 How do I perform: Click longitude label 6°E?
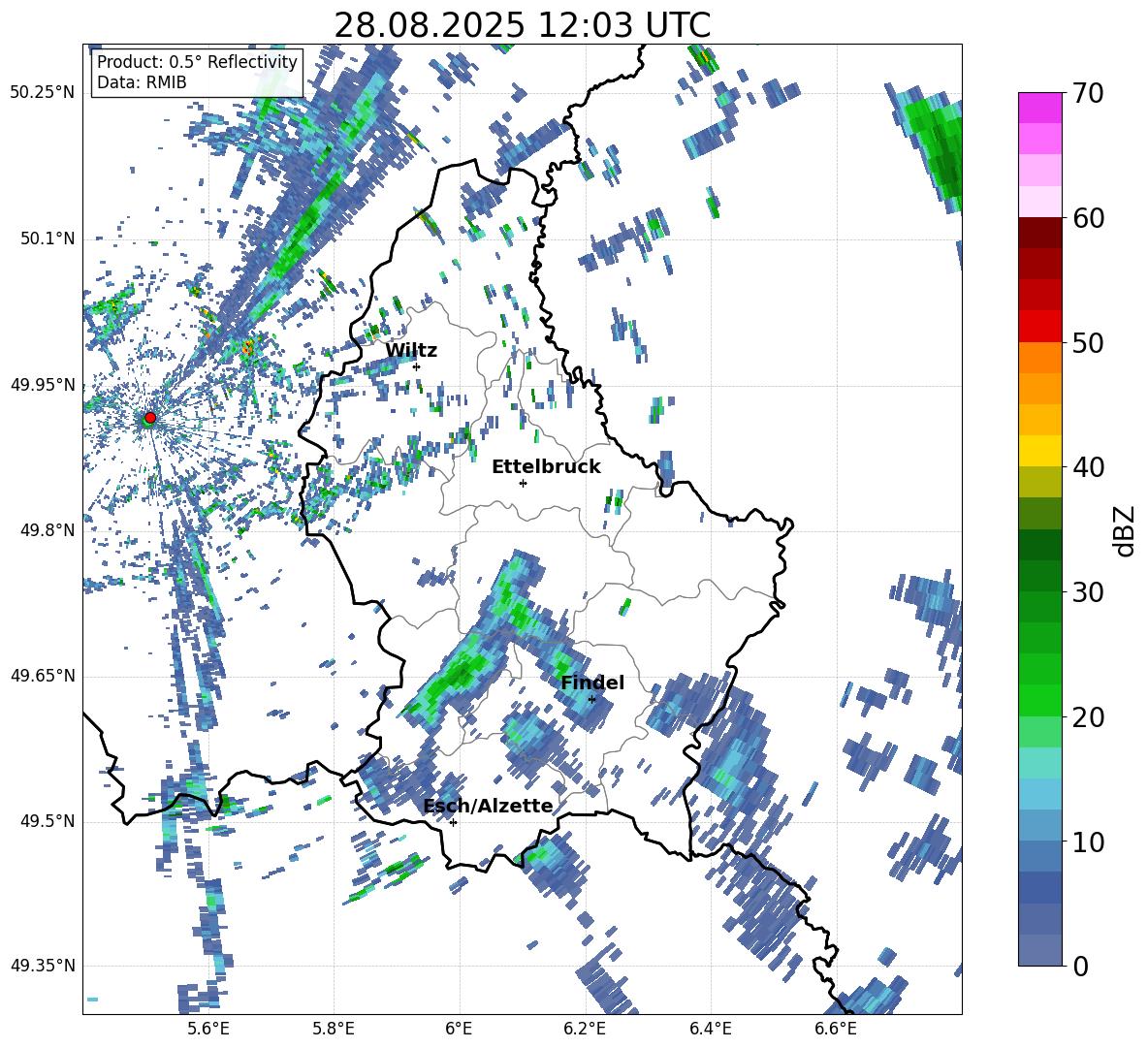pyautogui.click(x=459, y=1029)
